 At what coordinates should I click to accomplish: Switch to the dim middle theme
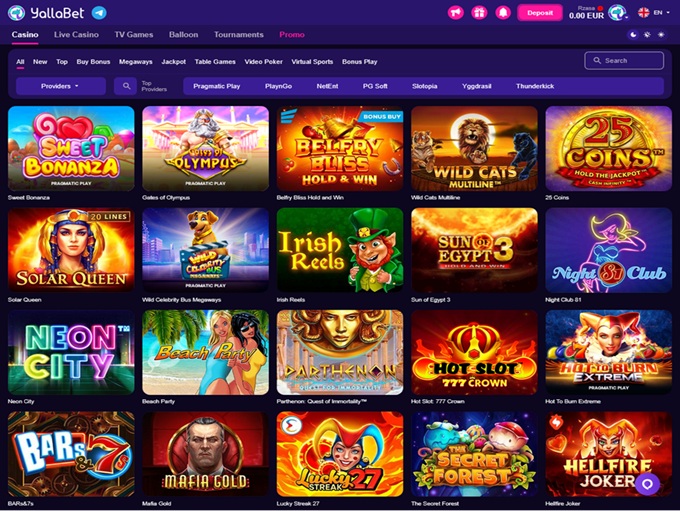(x=647, y=35)
